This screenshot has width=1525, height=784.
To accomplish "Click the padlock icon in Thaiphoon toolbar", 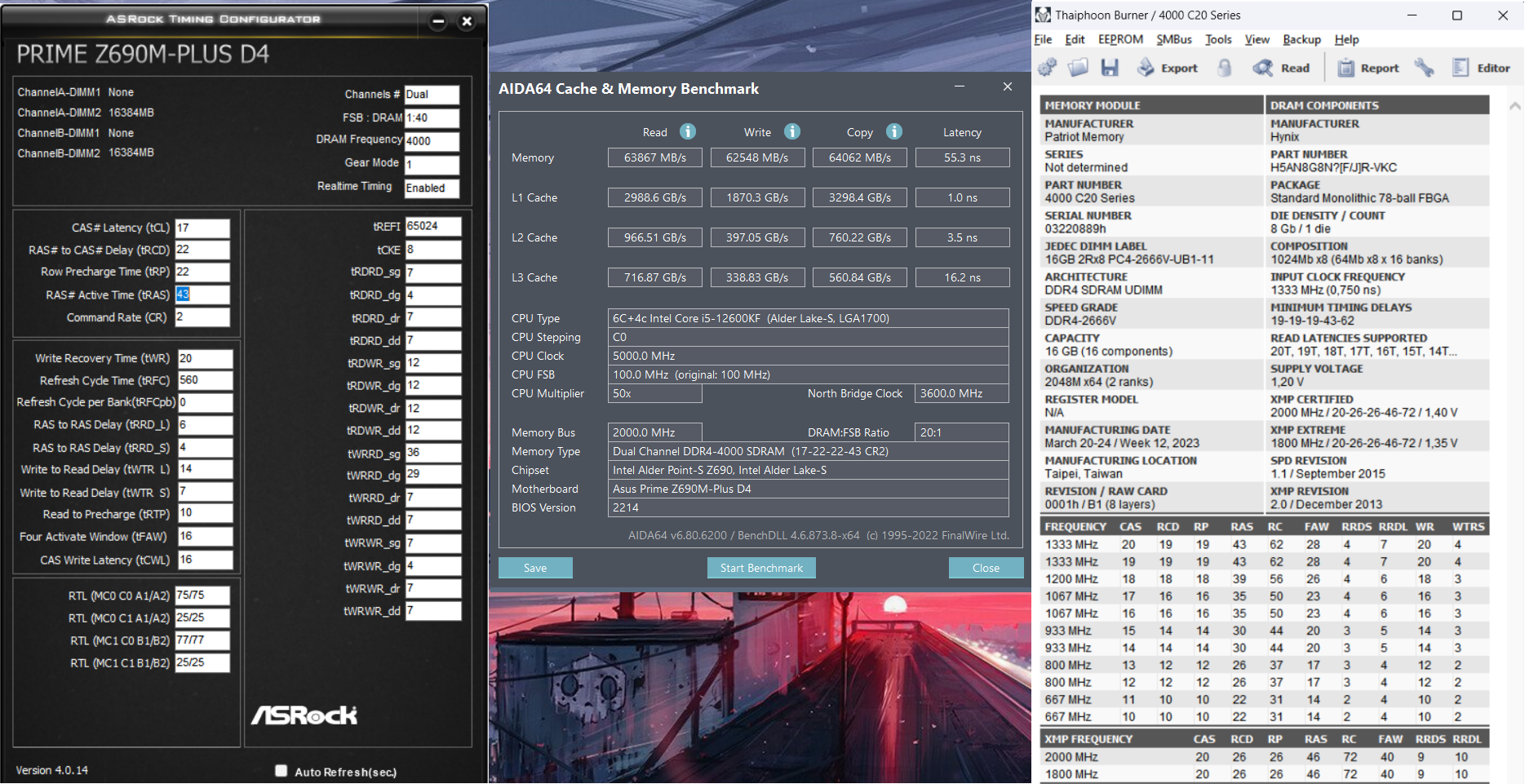I will 1224,68.
